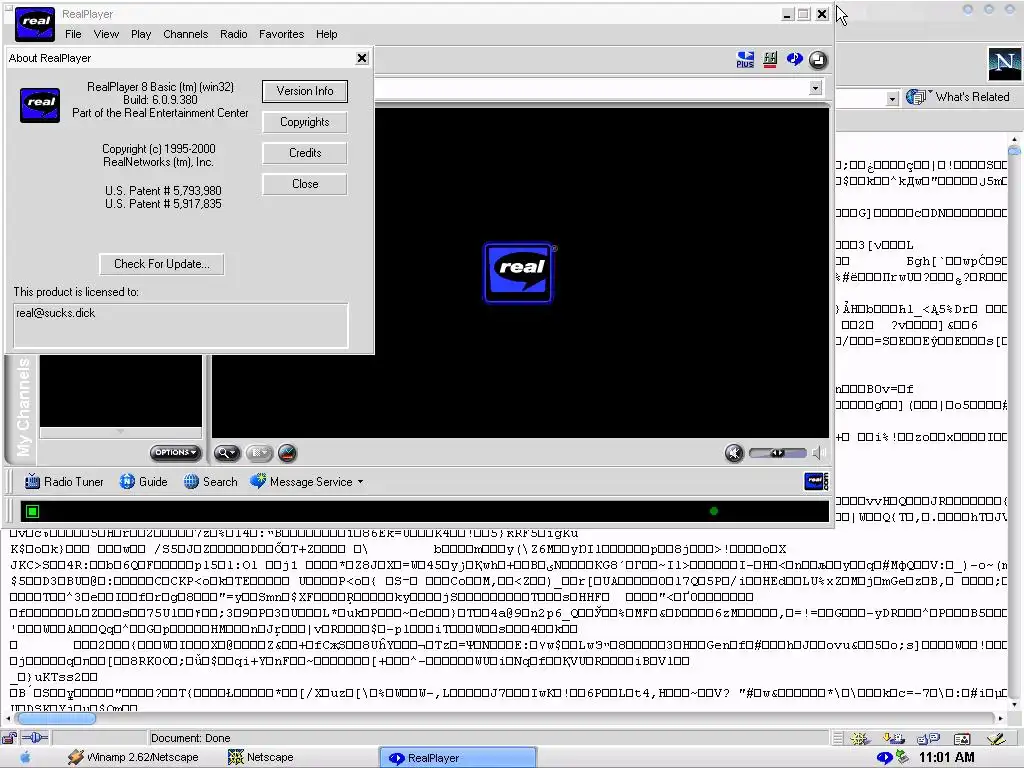Screen dimensions: 1024x768
Task: Click the real.com logo icon
Action: tap(816, 482)
